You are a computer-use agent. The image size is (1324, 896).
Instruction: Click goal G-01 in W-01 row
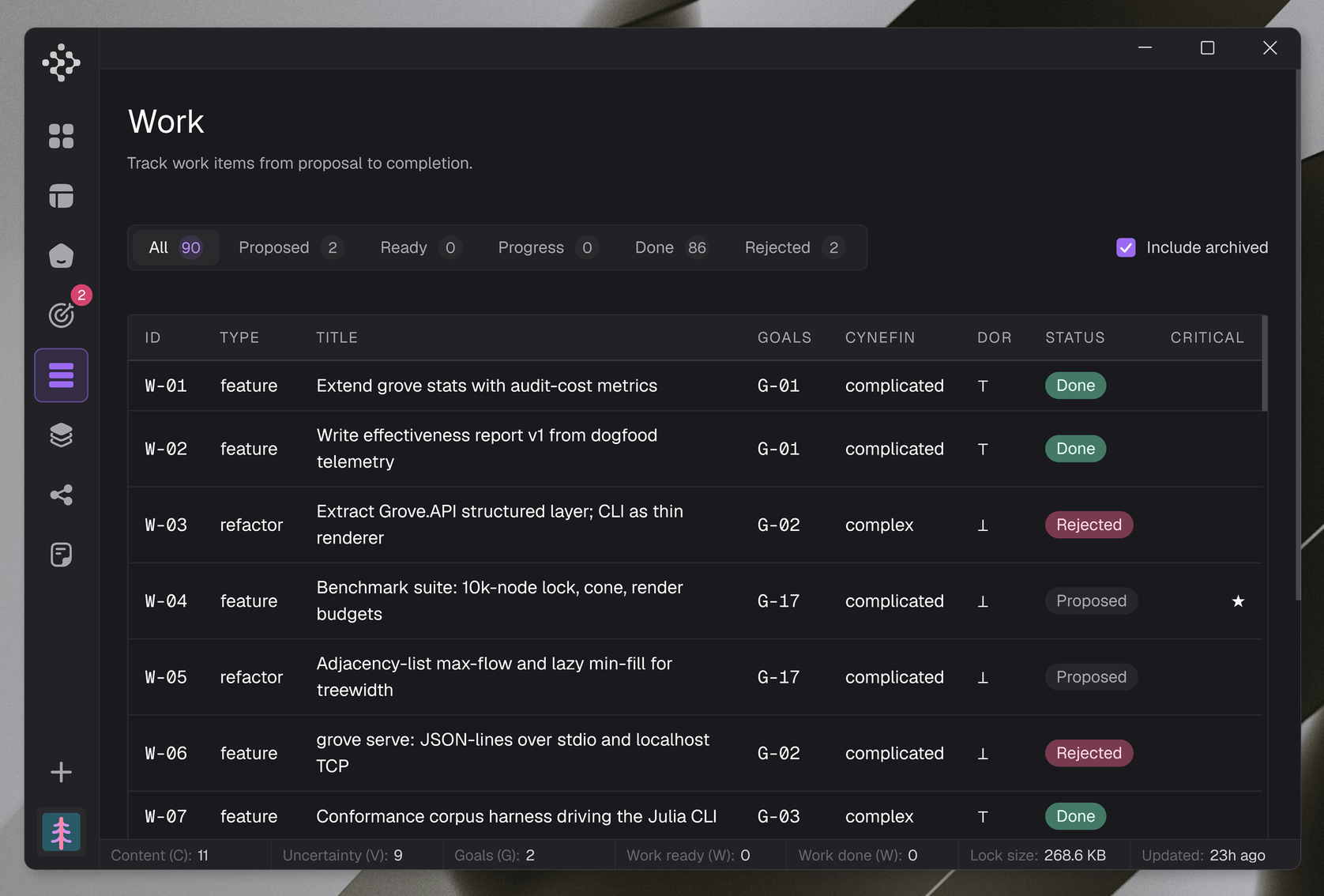click(779, 386)
